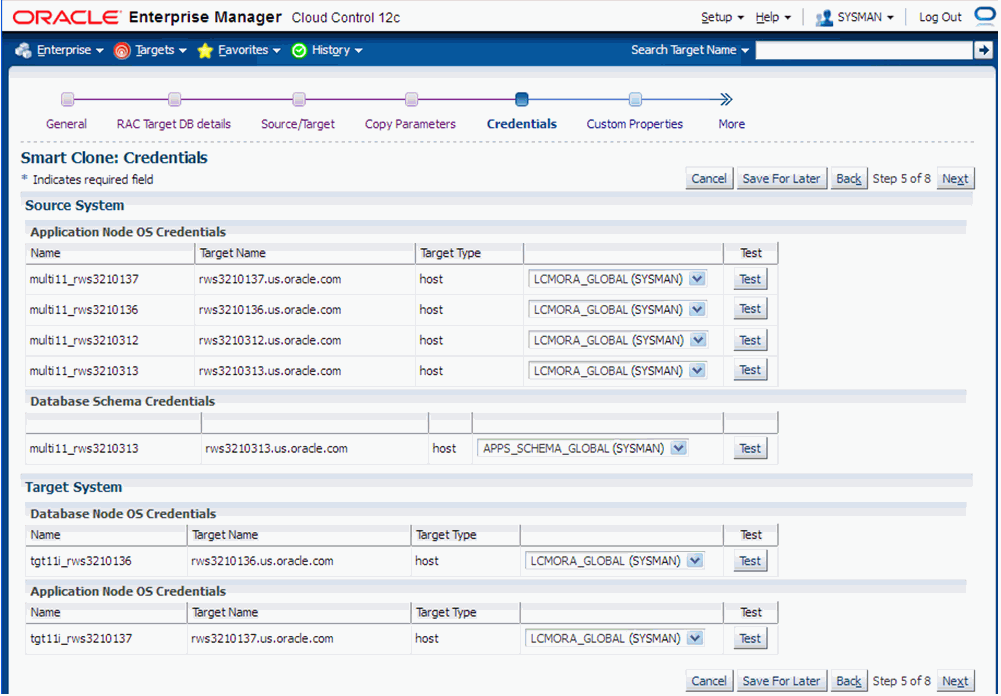The image size is (1001, 696).
Task: Open credential dropdown for multi11_rws3210137
Action: point(617,279)
